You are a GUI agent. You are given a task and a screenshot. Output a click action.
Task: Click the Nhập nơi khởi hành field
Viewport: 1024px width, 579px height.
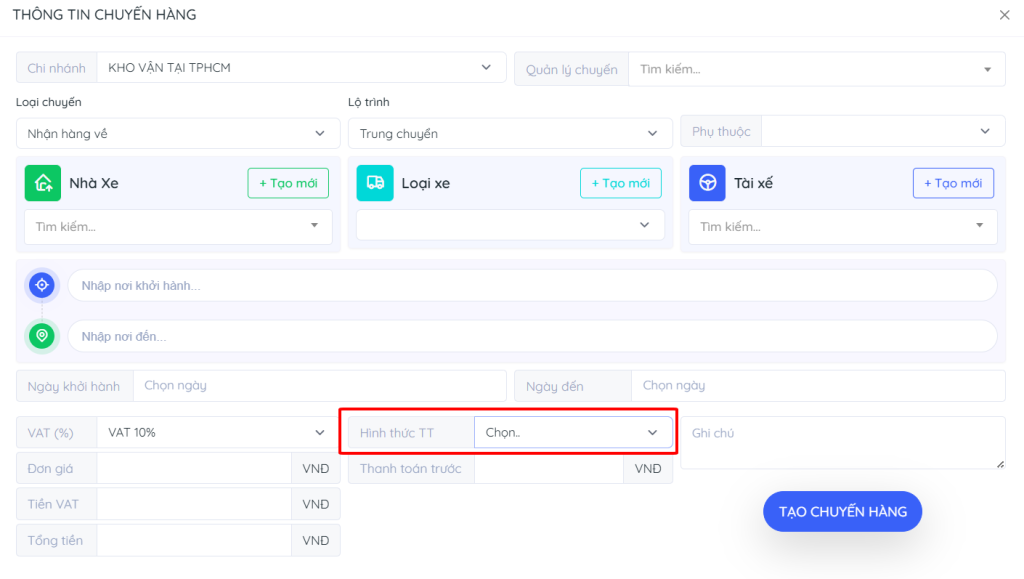[x=531, y=285]
